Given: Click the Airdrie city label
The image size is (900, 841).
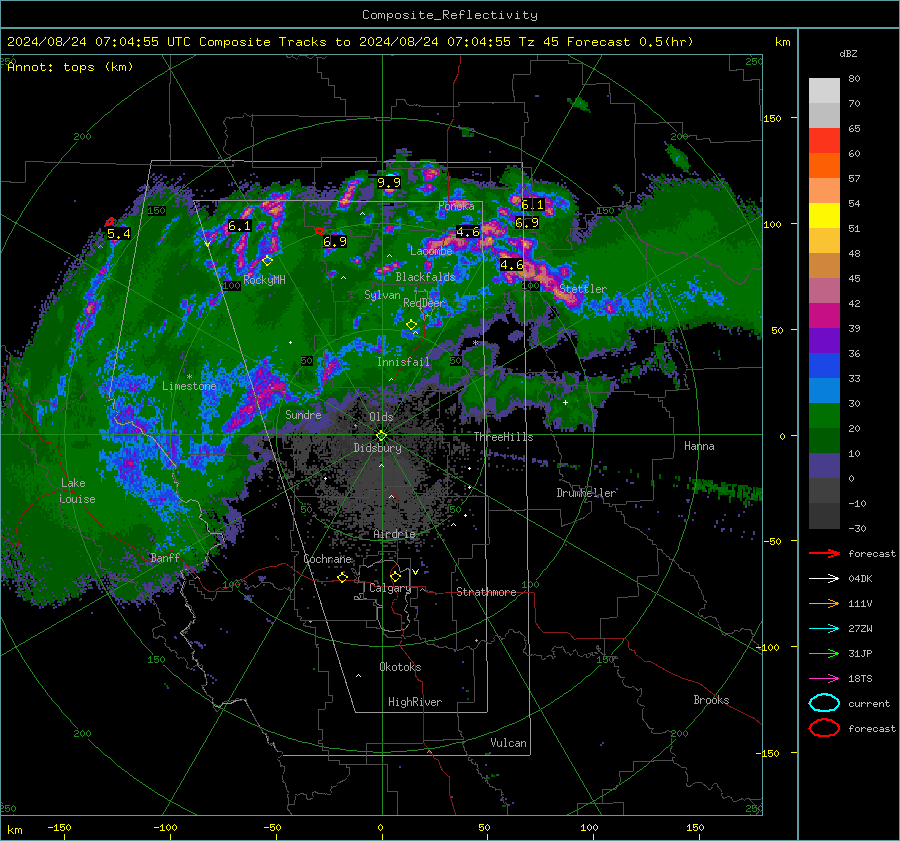Looking at the screenshot, I should pyautogui.click(x=394, y=534).
